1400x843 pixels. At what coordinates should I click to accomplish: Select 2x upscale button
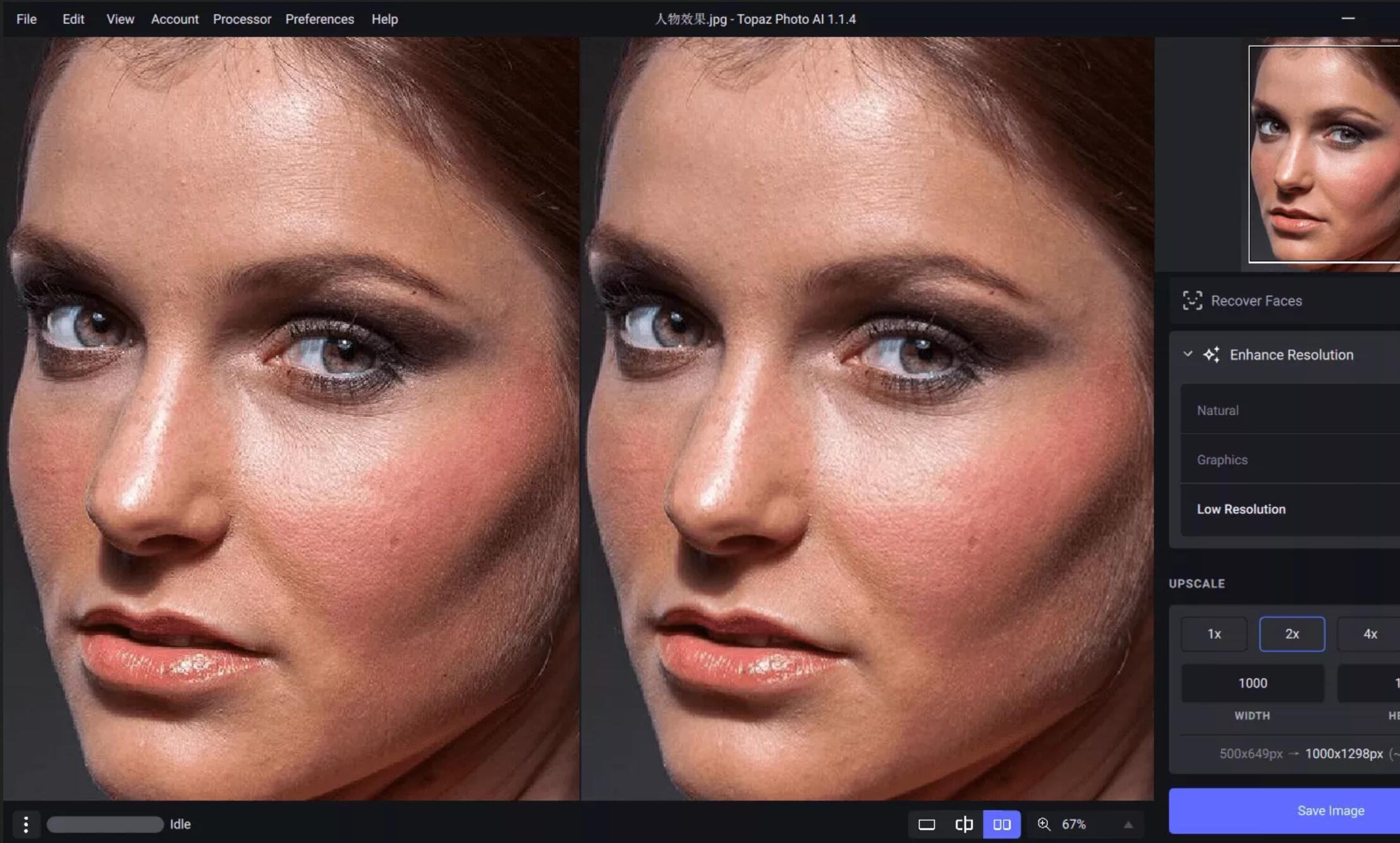(1292, 633)
